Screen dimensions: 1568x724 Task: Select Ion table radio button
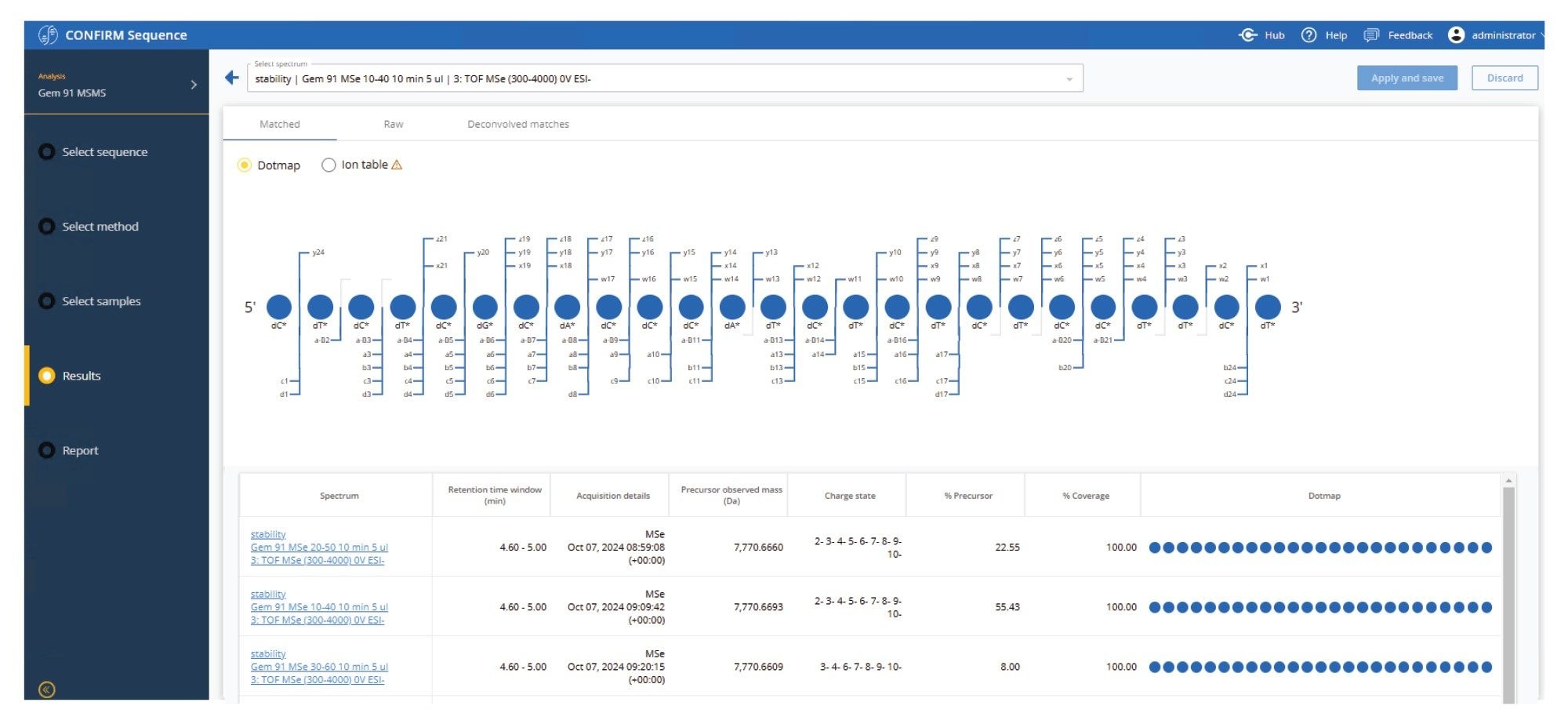pos(328,165)
